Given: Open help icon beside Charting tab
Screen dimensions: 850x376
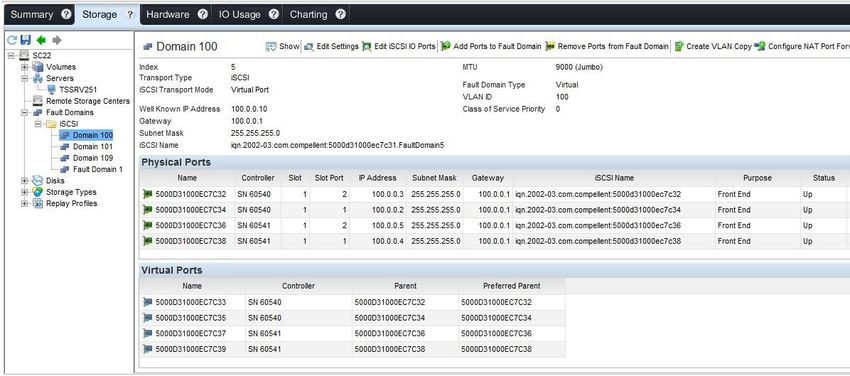Looking at the screenshot, I should 340,15.
